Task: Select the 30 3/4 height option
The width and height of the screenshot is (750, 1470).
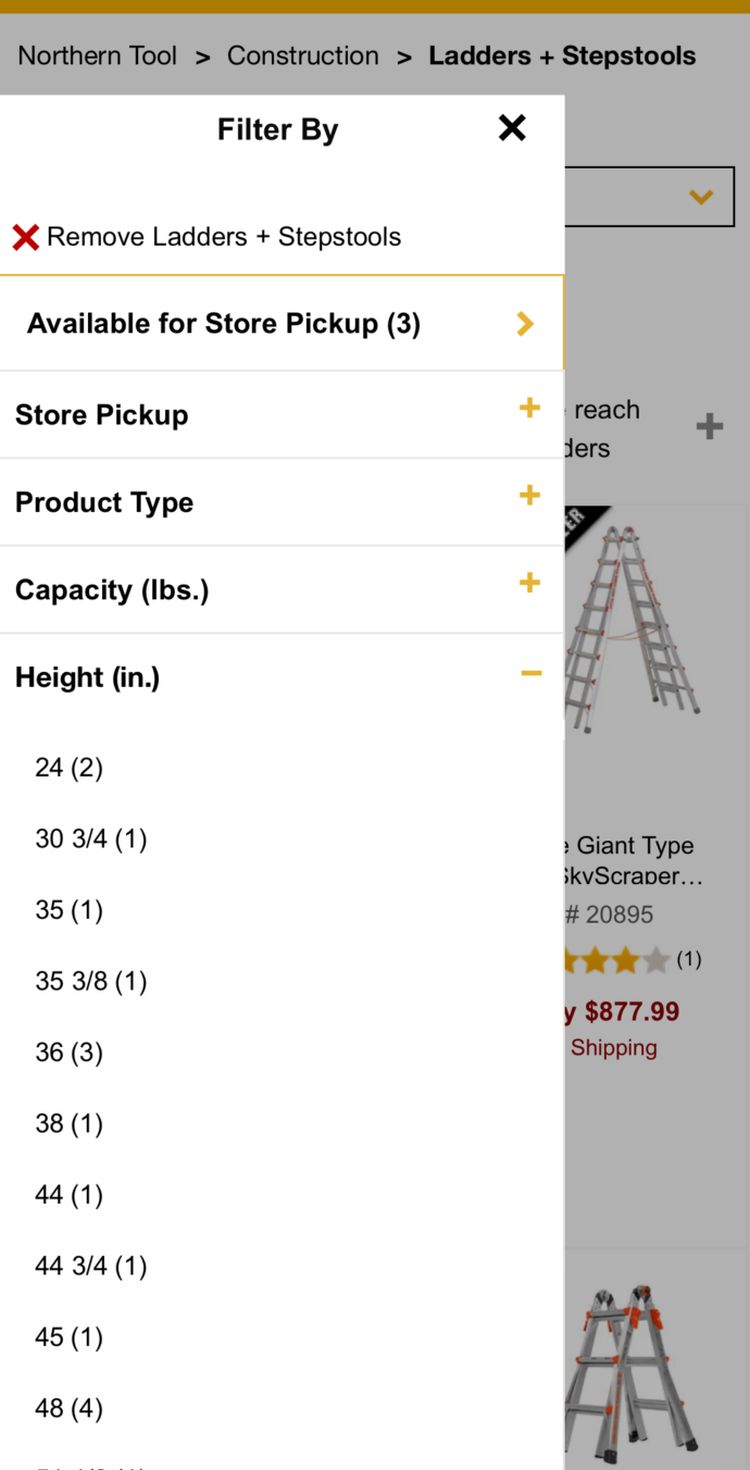Action: pyautogui.click(x=91, y=838)
